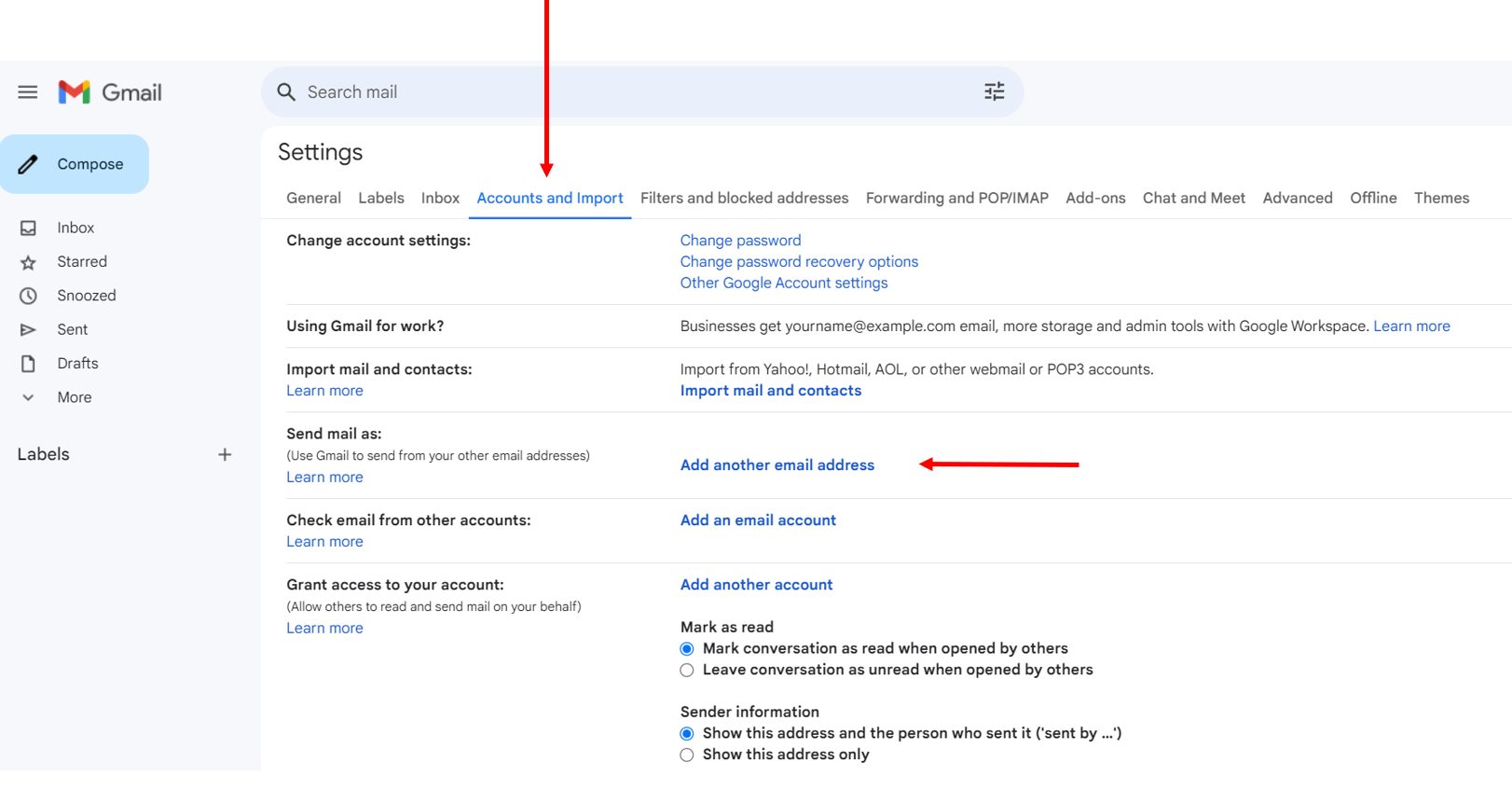Click Add an email account link
The height and width of the screenshot is (790, 1512).
[758, 520]
